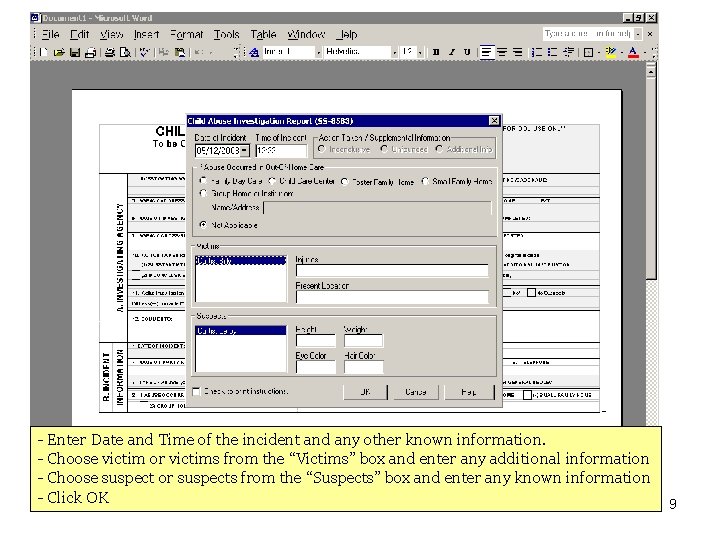Open the Window menu
Screen dimensions: 720x540
pos(306,34)
